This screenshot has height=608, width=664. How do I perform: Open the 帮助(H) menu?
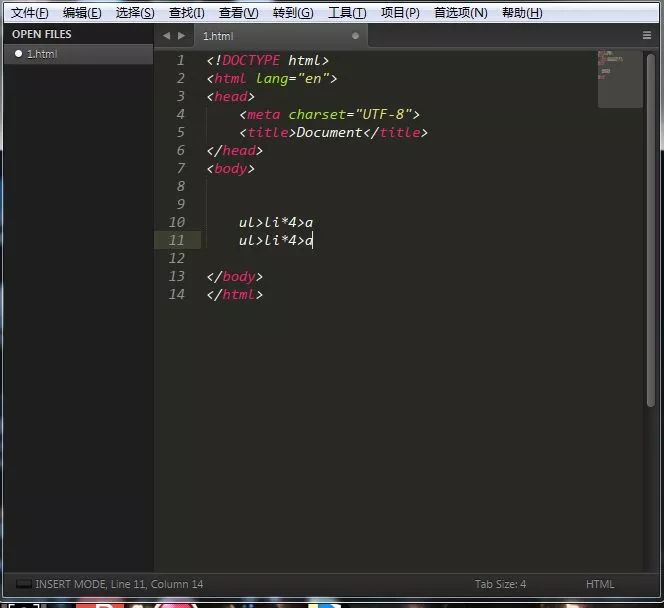point(522,13)
